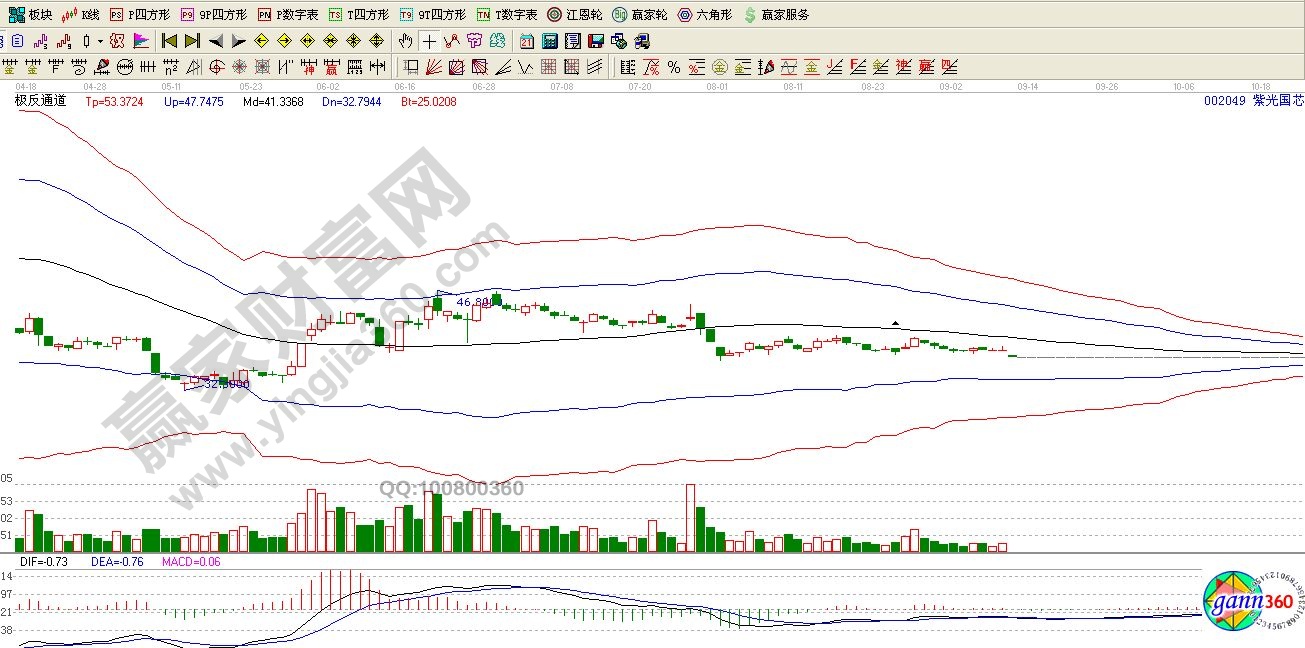Viewport: 1305px width, 648px height.
Task: Click the 赢家服务 dollar-sign button
Action: pyautogui.click(x=776, y=15)
